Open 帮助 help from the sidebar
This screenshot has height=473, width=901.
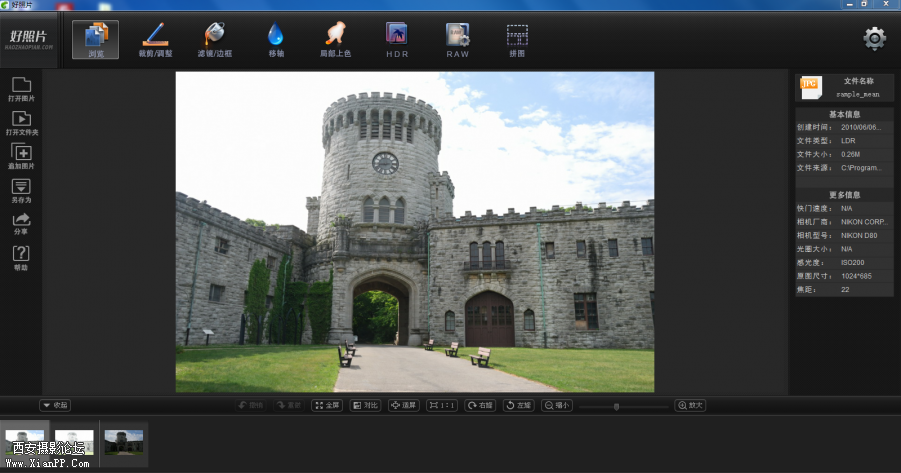point(21,259)
